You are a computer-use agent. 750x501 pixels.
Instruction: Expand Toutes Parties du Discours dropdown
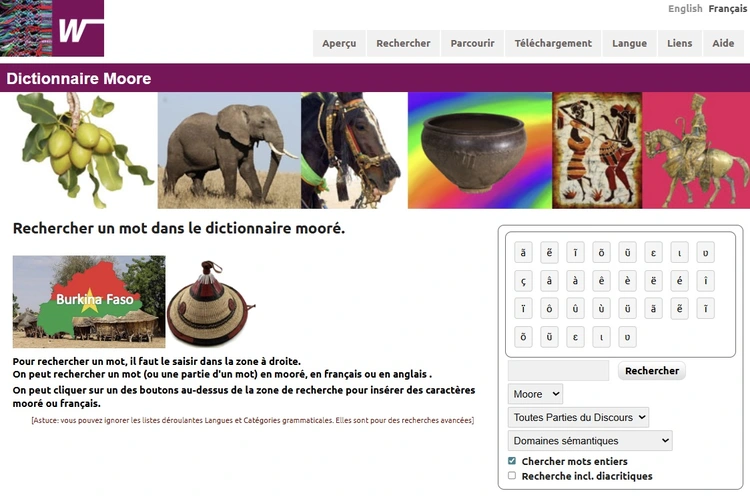578,417
